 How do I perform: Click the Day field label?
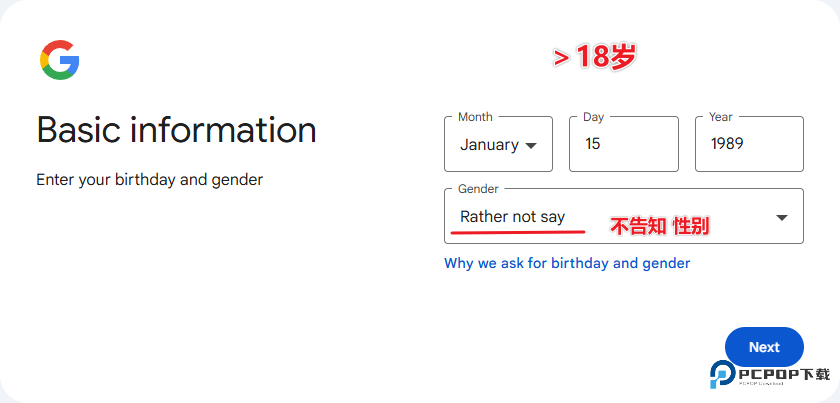593,117
